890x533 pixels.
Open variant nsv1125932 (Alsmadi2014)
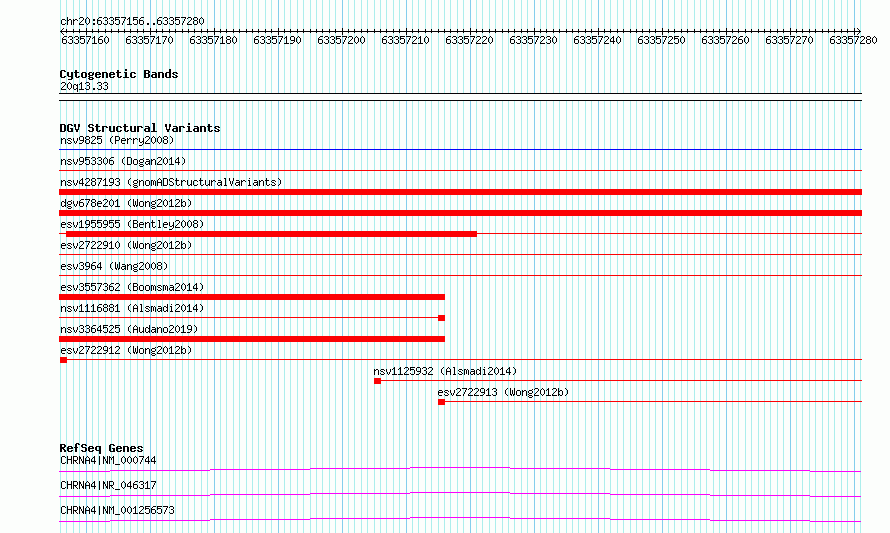pyautogui.click(x=445, y=371)
